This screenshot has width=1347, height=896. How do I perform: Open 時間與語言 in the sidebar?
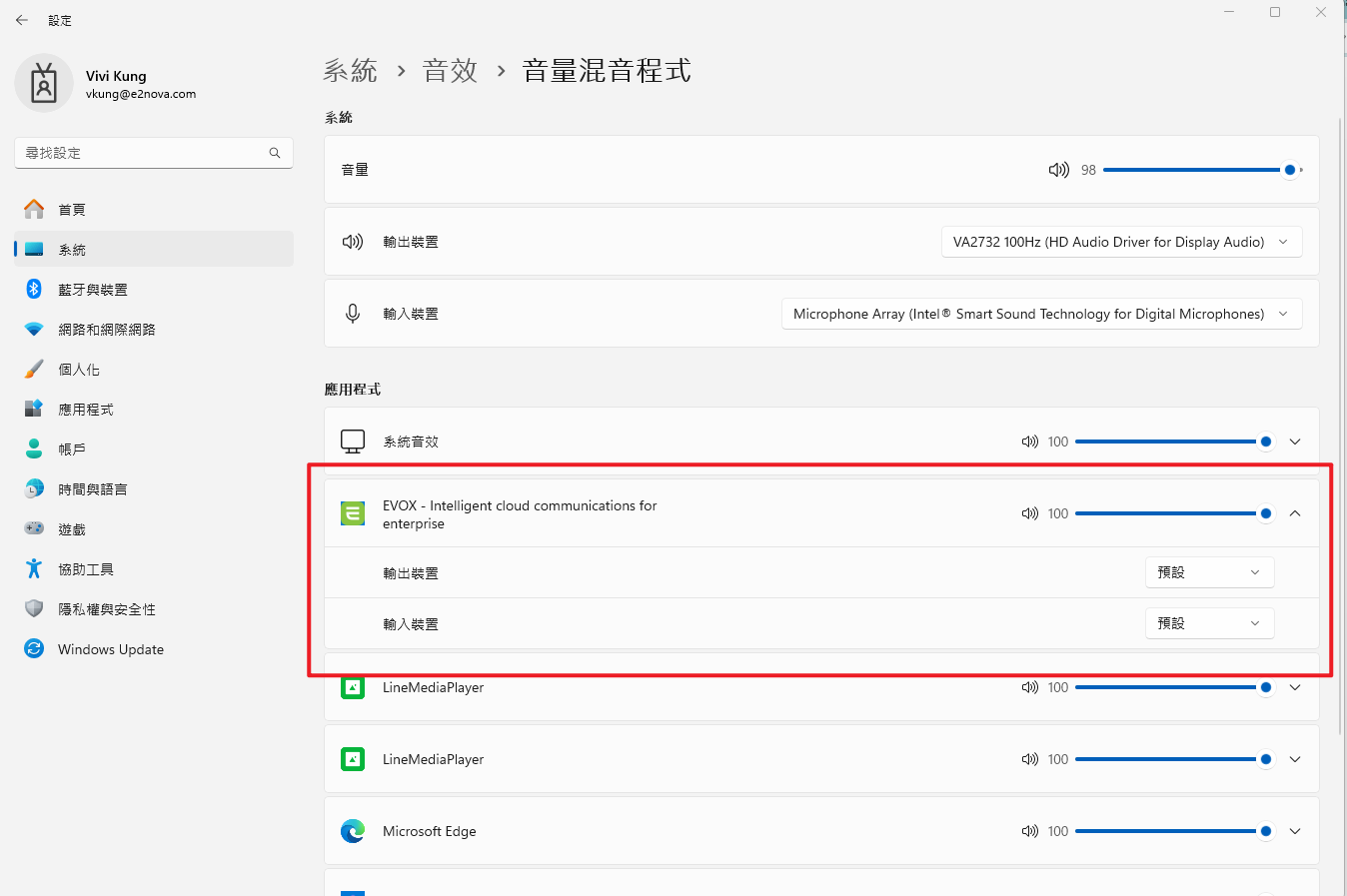(x=154, y=488)
